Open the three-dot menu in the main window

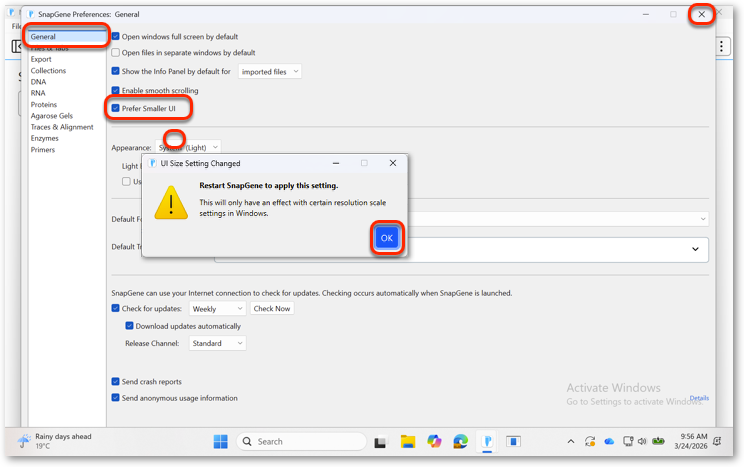721,46
